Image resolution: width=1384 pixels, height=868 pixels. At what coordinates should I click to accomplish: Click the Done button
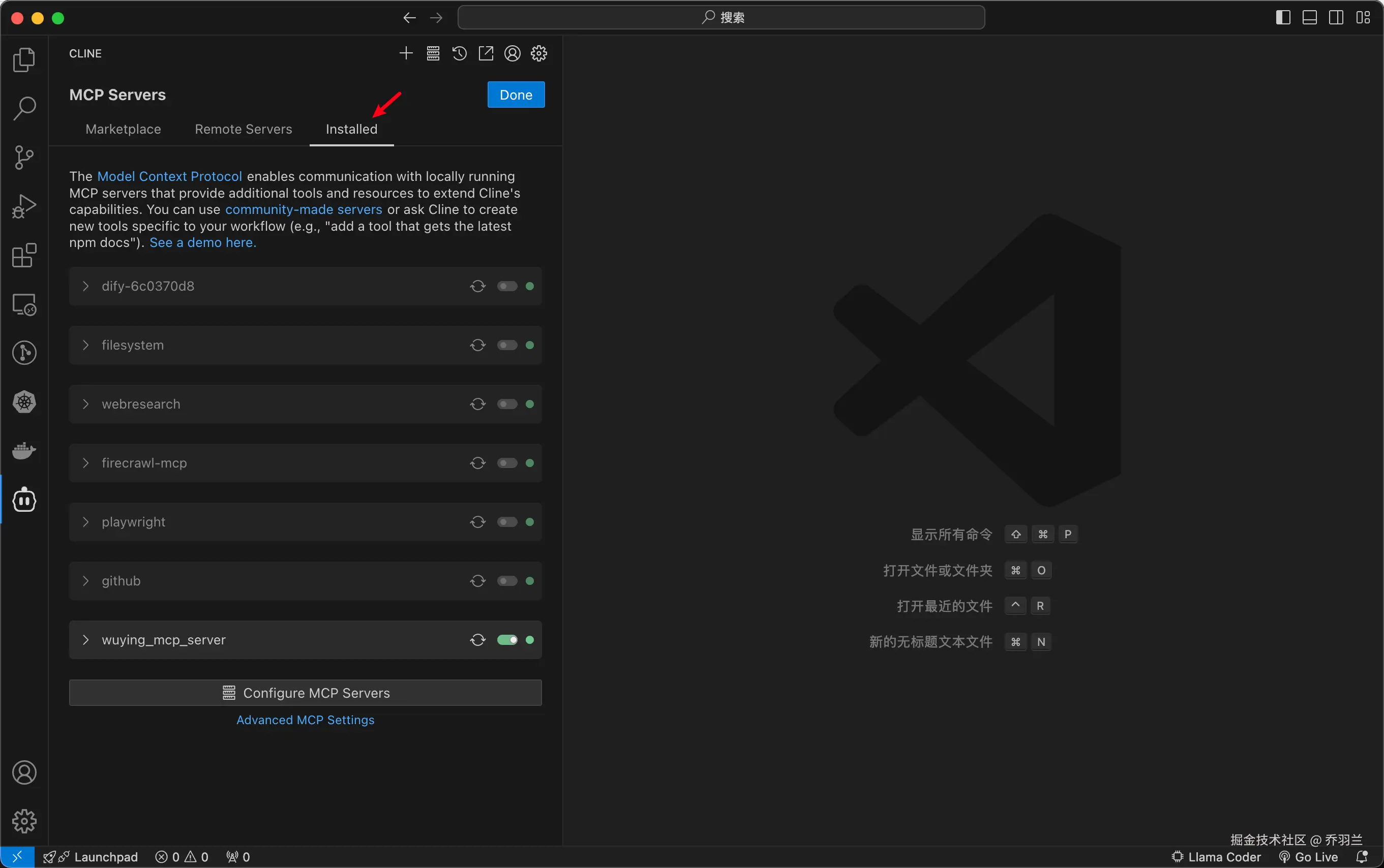click(x=516, y=95)
